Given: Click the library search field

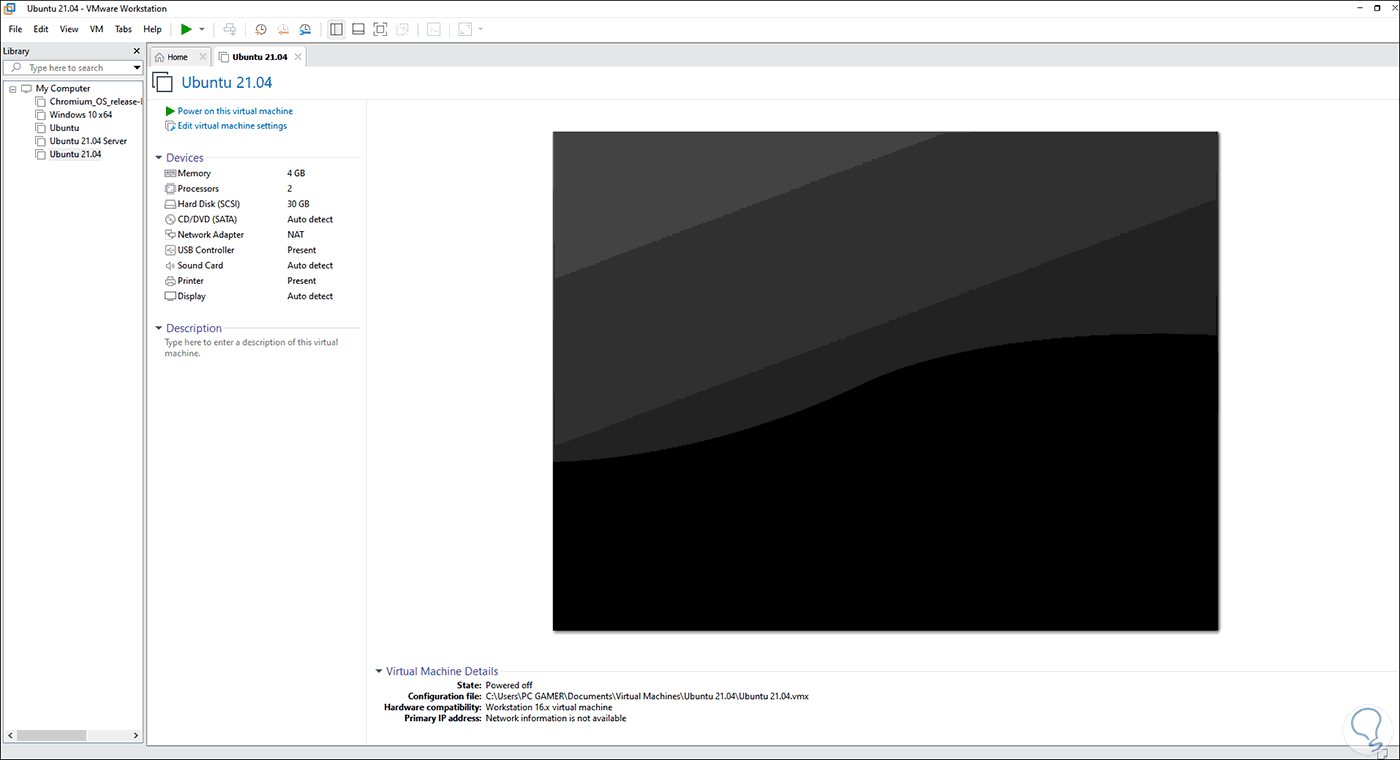Looking at the screenshot, I should [x=73, y=68].
